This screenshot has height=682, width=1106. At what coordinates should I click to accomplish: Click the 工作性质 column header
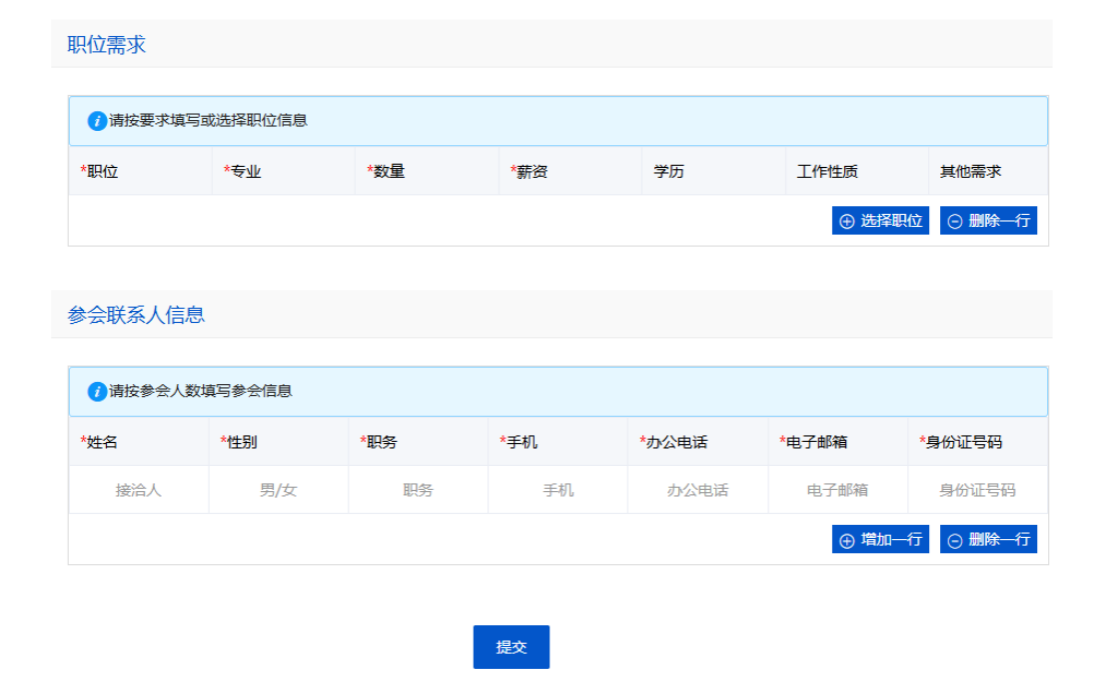coord(827,171)
